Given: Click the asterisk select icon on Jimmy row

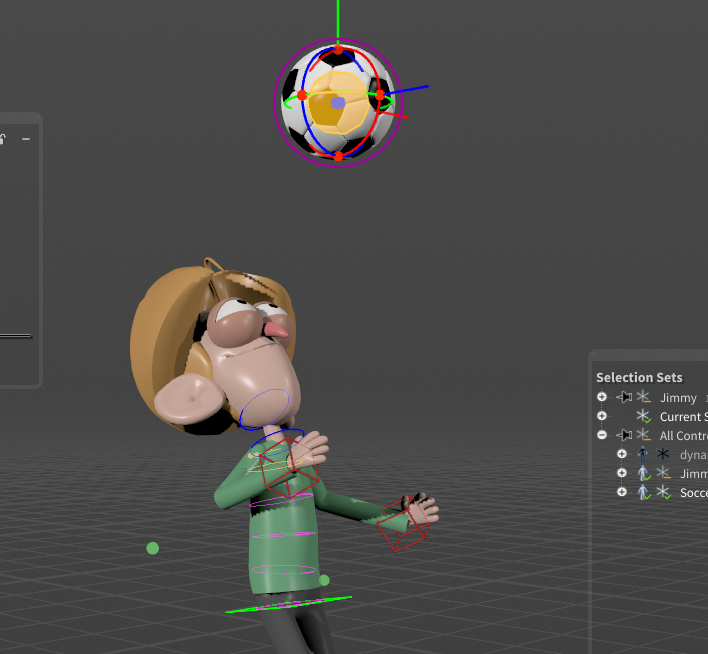Looking at the screenshot, I should coord(643,397).
